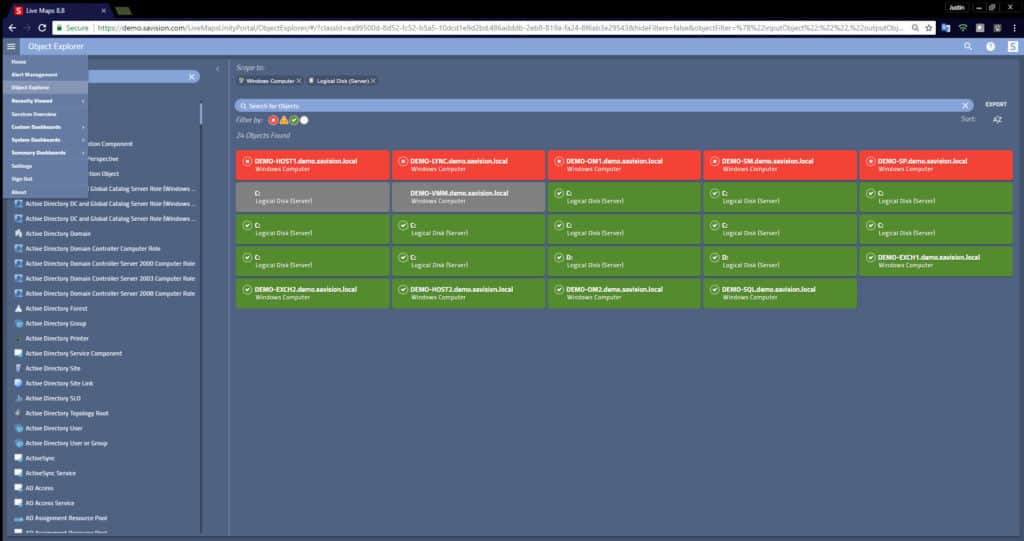Expand Recently Viewed submenu arrow

(x=83, y=101)
